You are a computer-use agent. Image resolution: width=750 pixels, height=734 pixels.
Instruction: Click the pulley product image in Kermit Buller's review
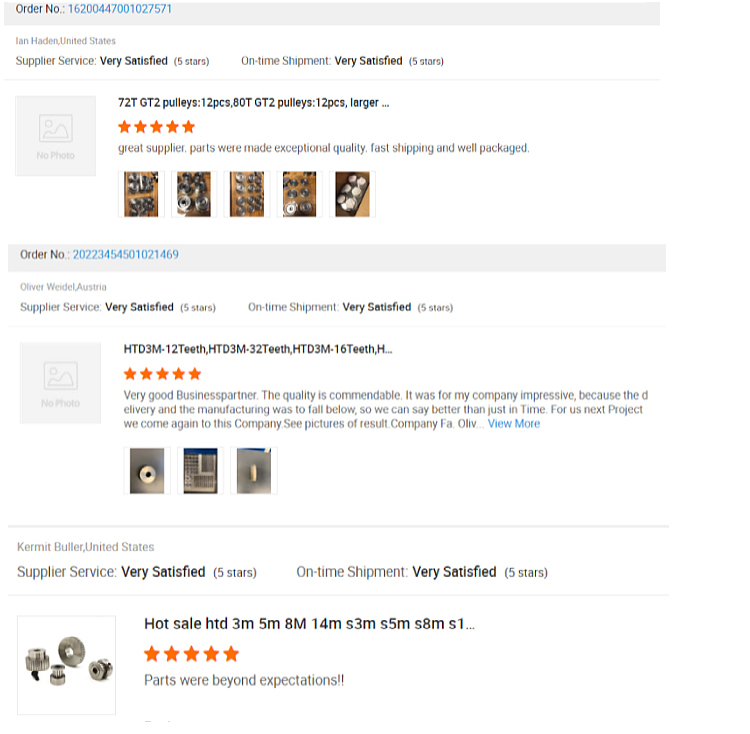point(67,664)
